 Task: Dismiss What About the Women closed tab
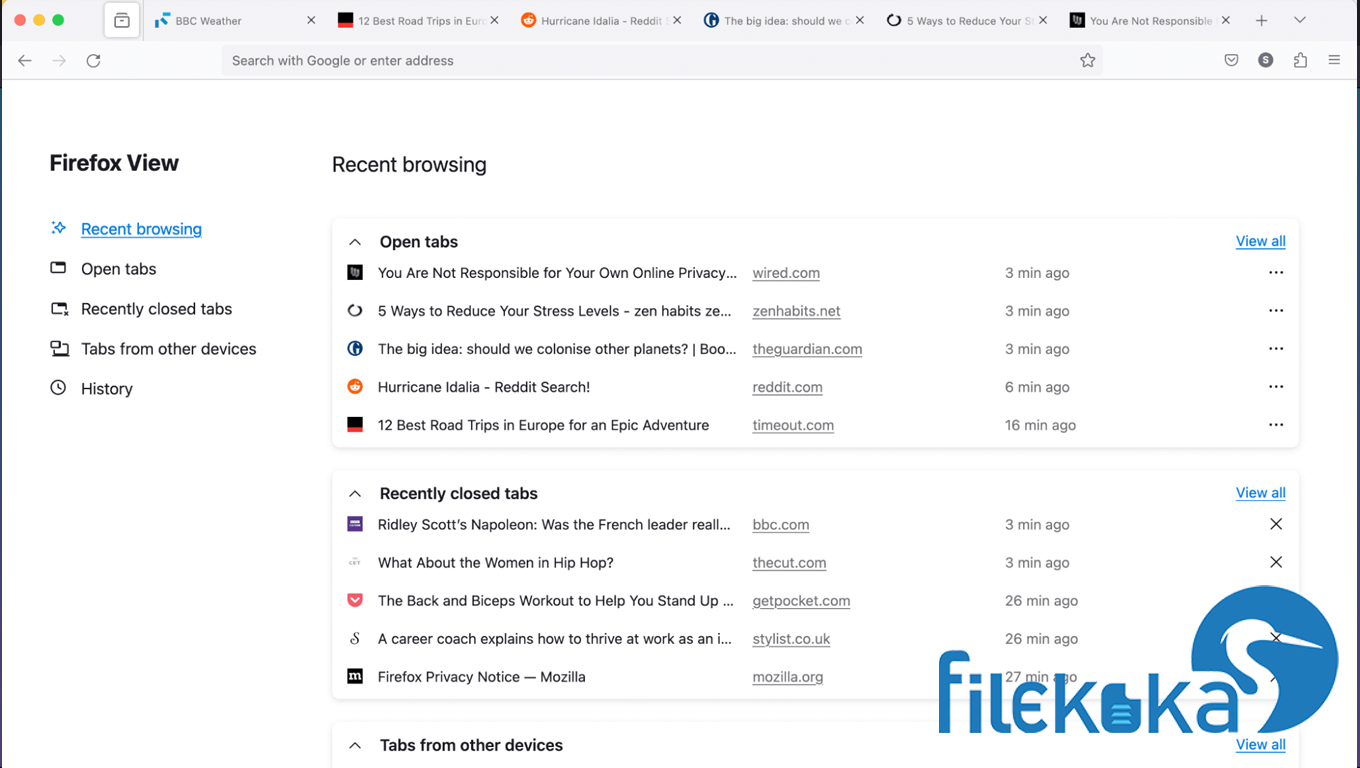point(1276,562)
